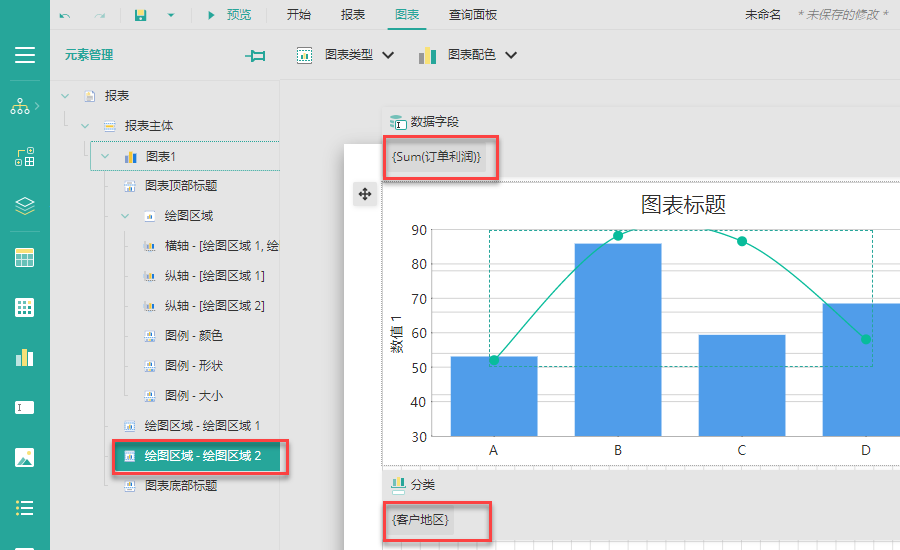Collapse the 绘图区域 tree node

125,216
